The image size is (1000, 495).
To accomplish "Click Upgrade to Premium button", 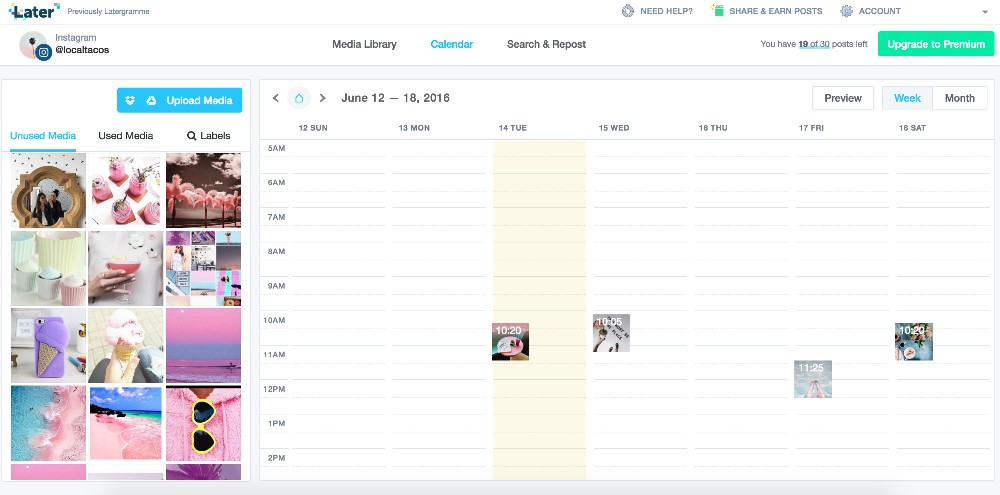I will pos(936,44).
